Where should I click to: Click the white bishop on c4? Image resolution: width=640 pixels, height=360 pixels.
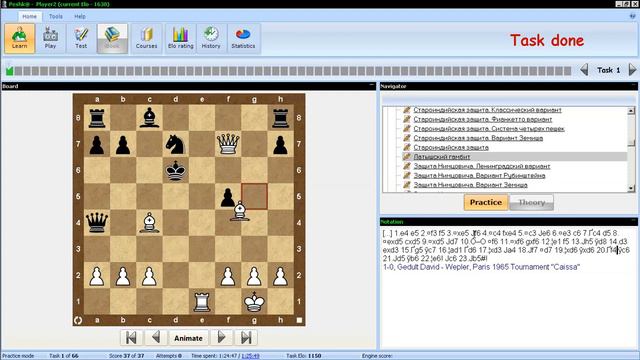pyautogui.click(x=149, y=222)
